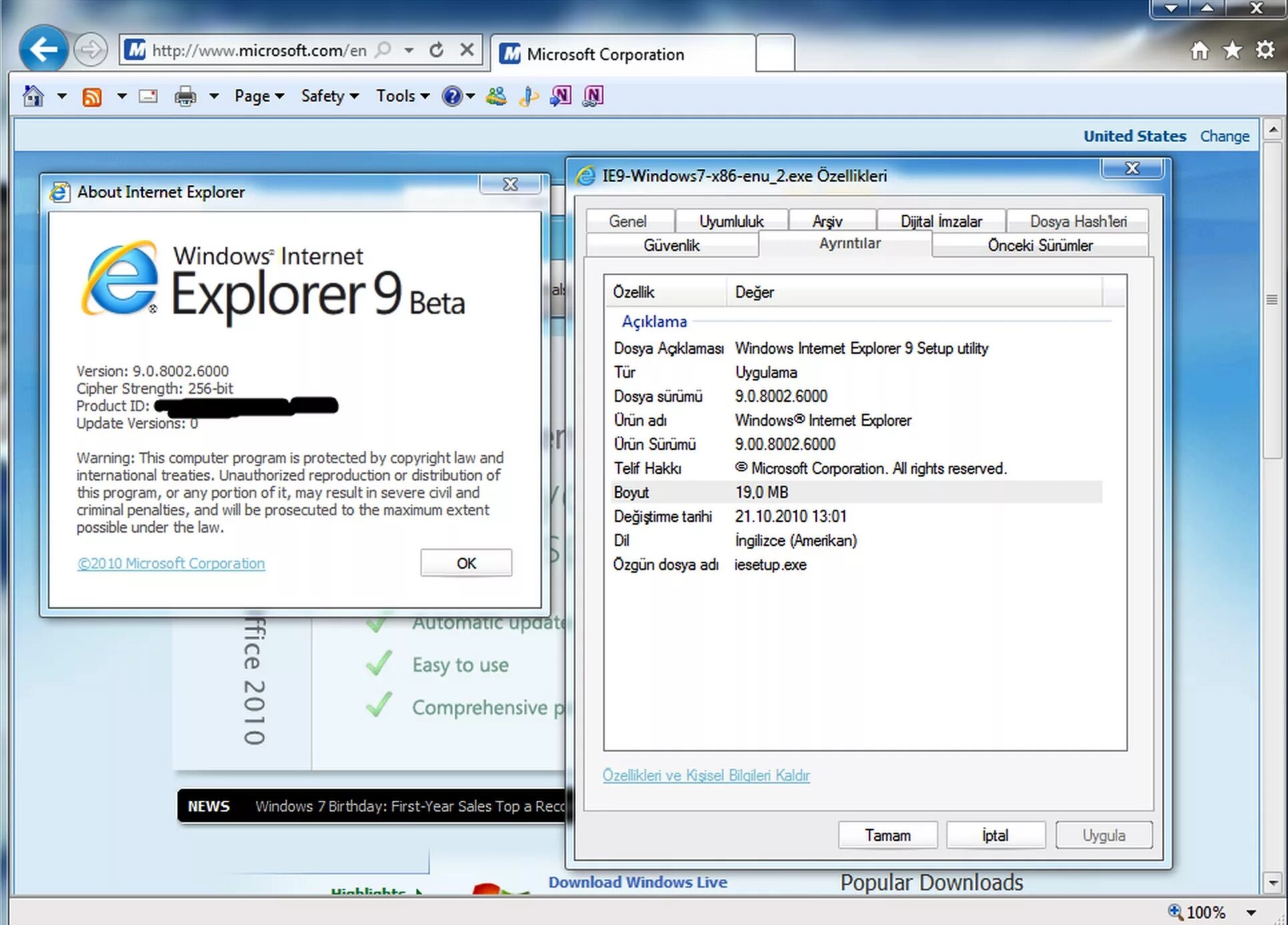Viewport: 1288px width, 925px height.
Task: Expand the Home button dropdown arrow
Action: (61, 96)
